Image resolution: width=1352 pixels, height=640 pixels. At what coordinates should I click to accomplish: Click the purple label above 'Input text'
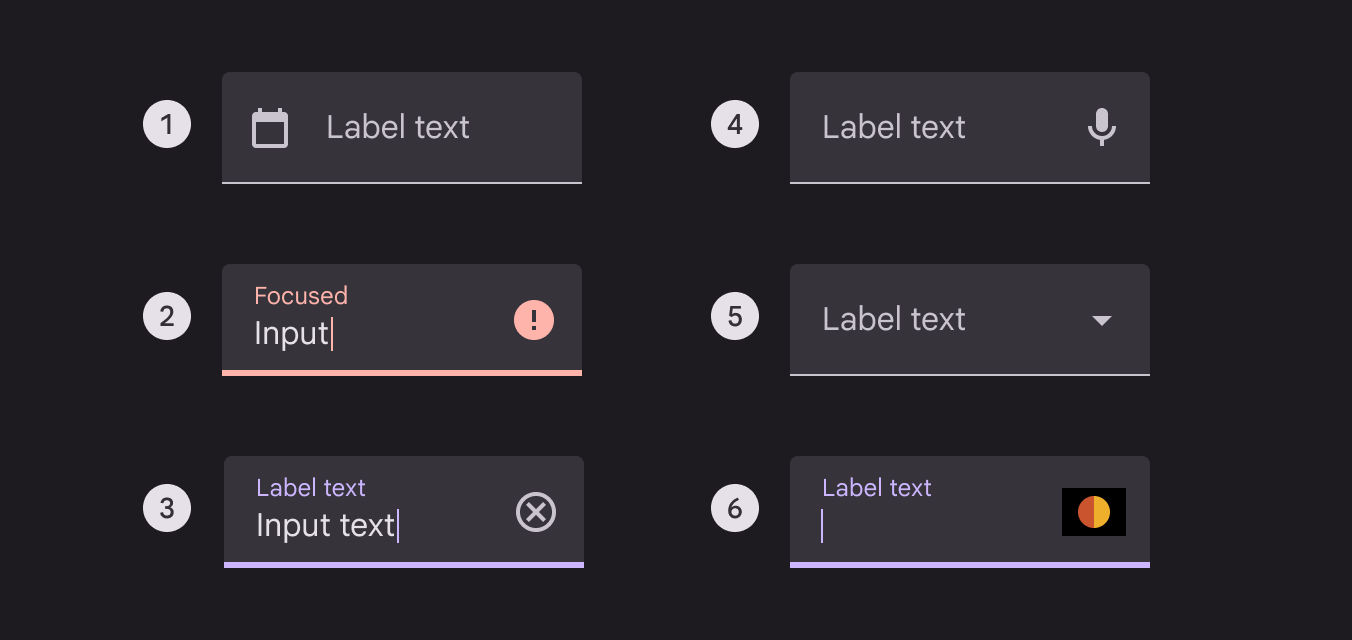click(x=311, y=488)
